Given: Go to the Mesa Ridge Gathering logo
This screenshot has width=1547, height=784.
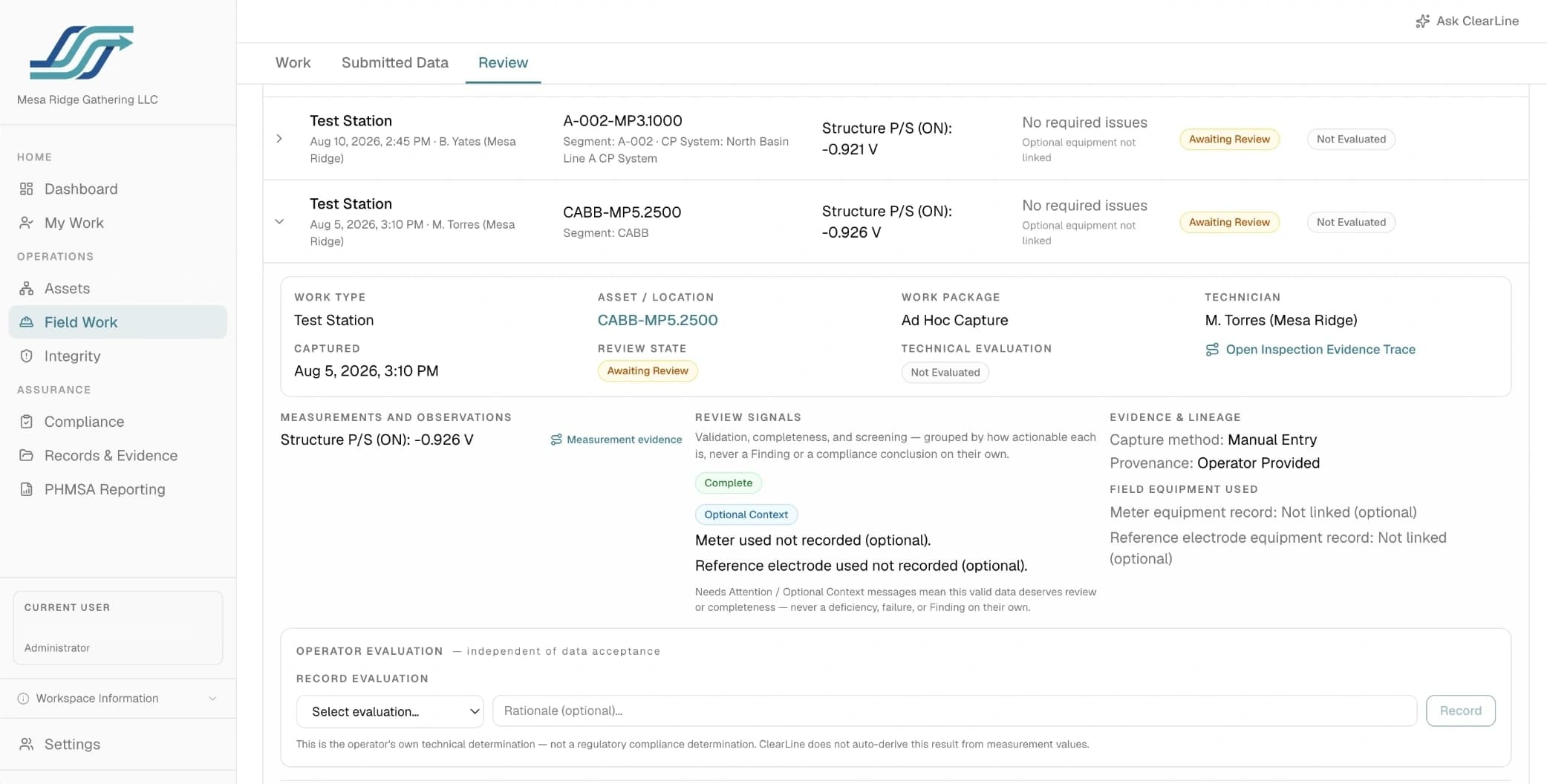Looking at the screenshot, I should coord(82,53).
